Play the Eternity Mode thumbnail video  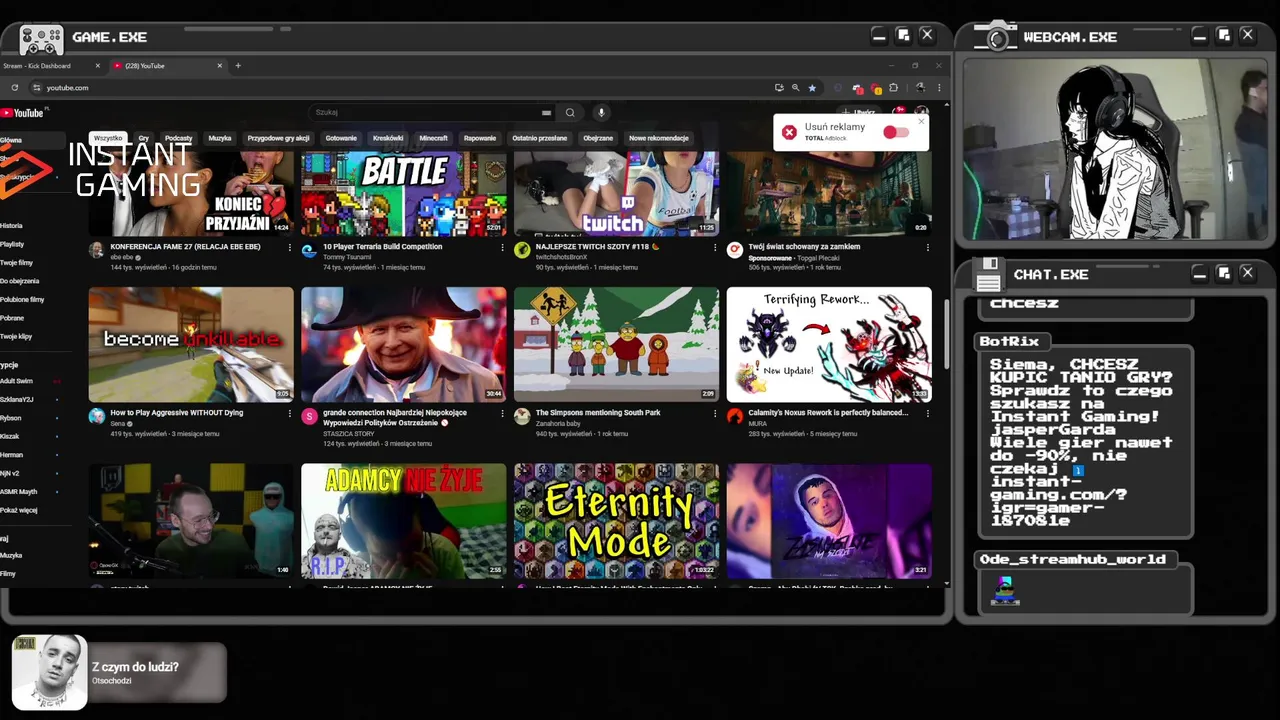(x=616, y=521)
